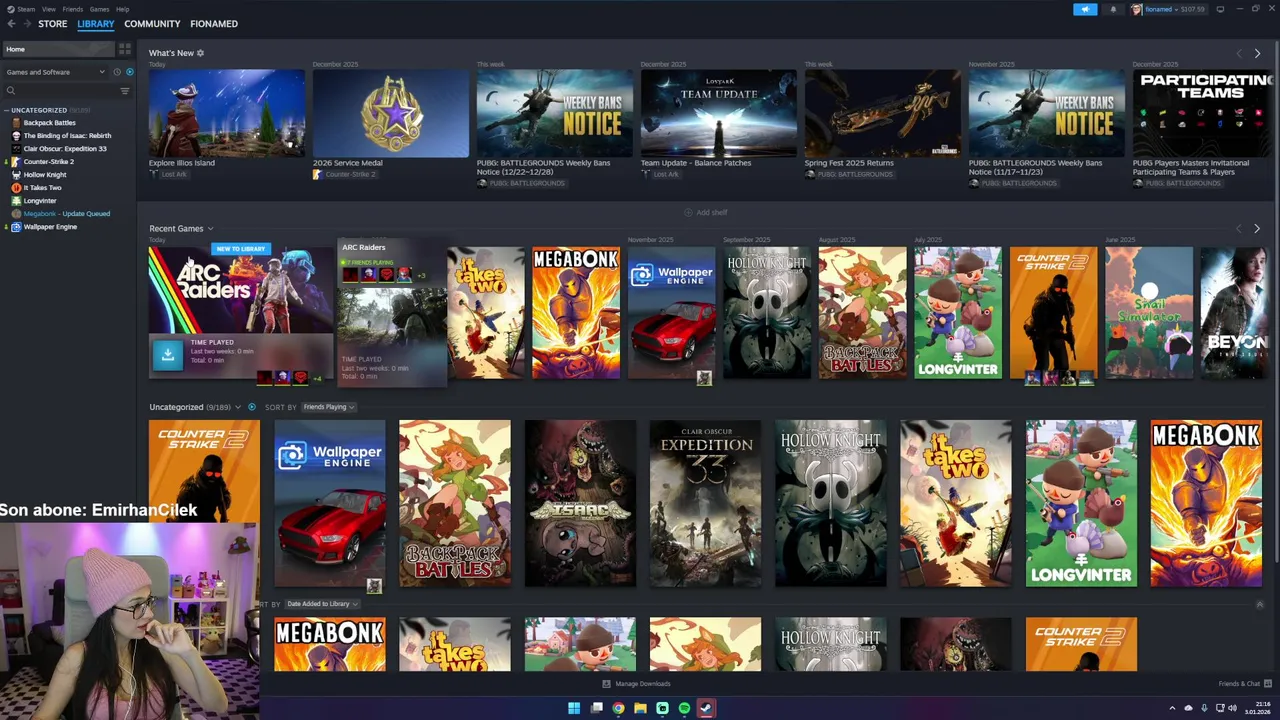
Task: Open the notifications bell
Action: (1113, 9)
